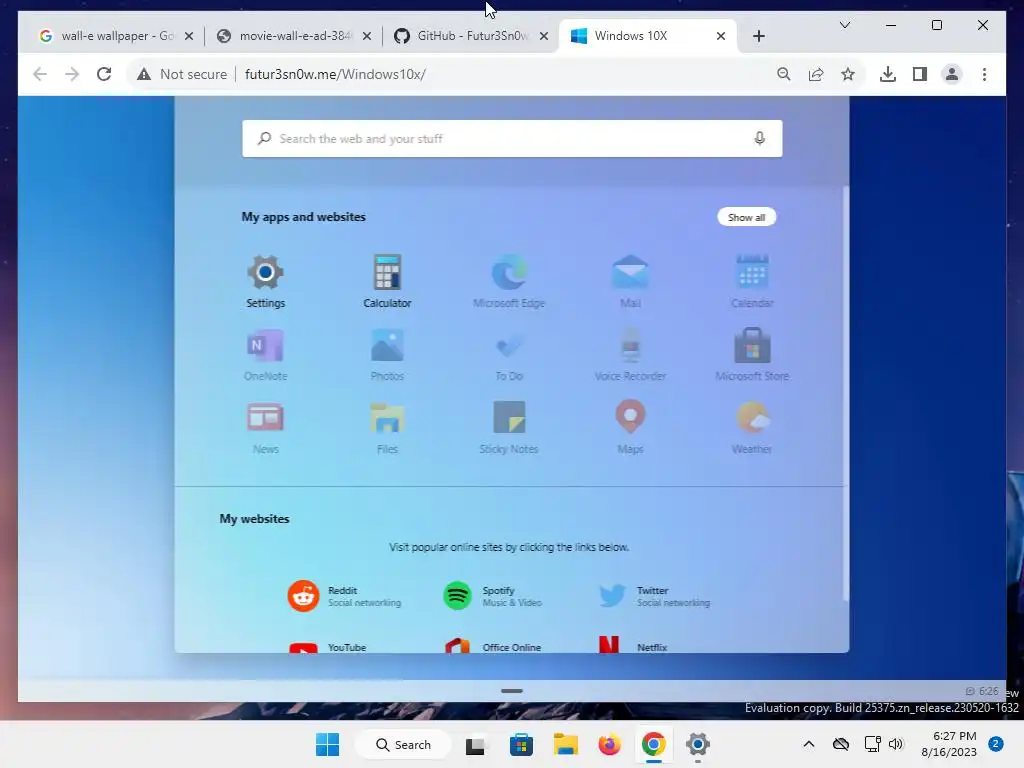The width and height of the screenshot is (1024, 768).
Task: Expand the tab search dropdown chevron
Action: 844,25
